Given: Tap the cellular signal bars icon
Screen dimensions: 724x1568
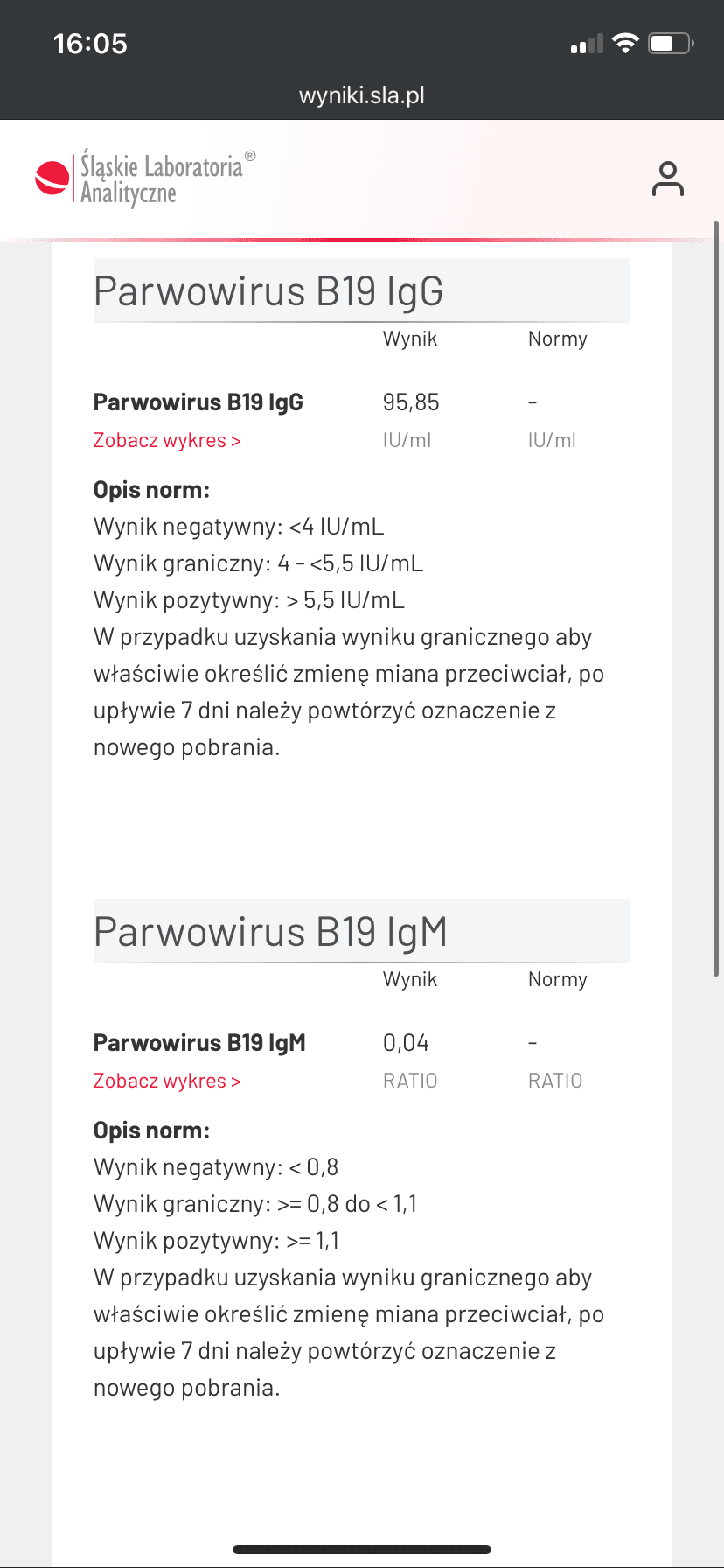Looking at the screenshot, I should pos(587,45).
